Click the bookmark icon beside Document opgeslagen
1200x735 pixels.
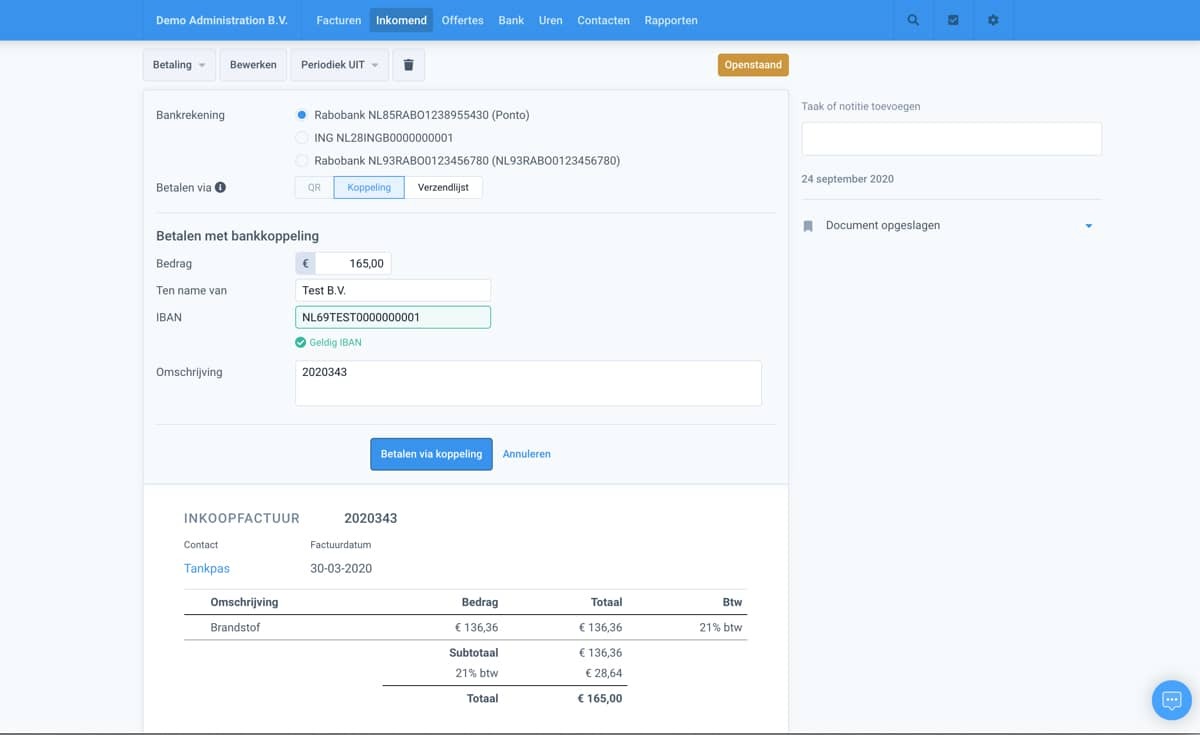tap(808, 226)
